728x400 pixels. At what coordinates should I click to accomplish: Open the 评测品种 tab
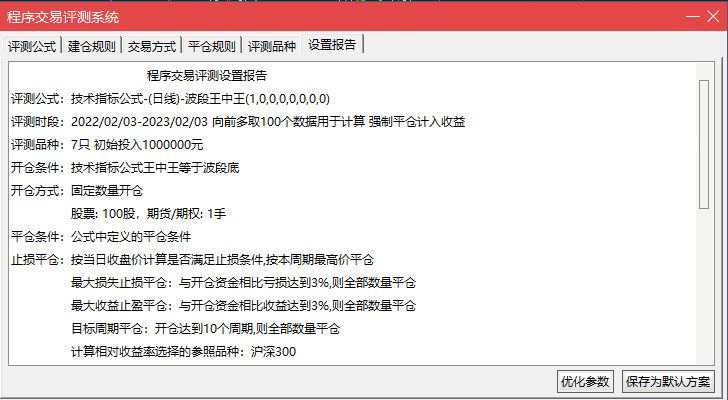click(272, 46)
